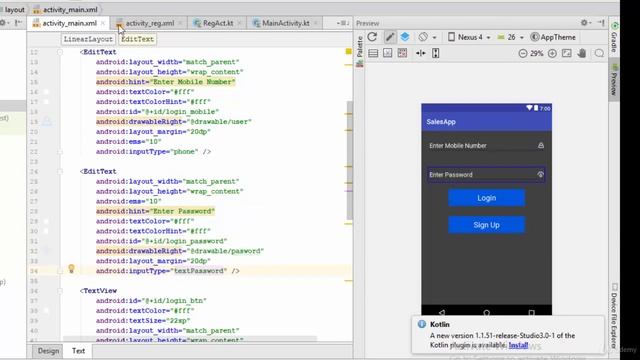Toggle the Preview side tool window tab
The width and height of the screenshot is (640, 360).
coord(614,80)
